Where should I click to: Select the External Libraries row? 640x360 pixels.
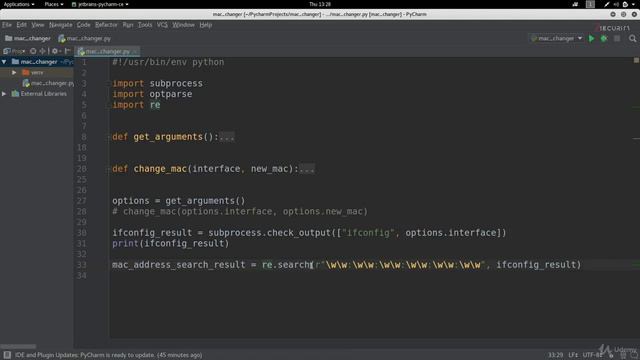coord(37,94)
